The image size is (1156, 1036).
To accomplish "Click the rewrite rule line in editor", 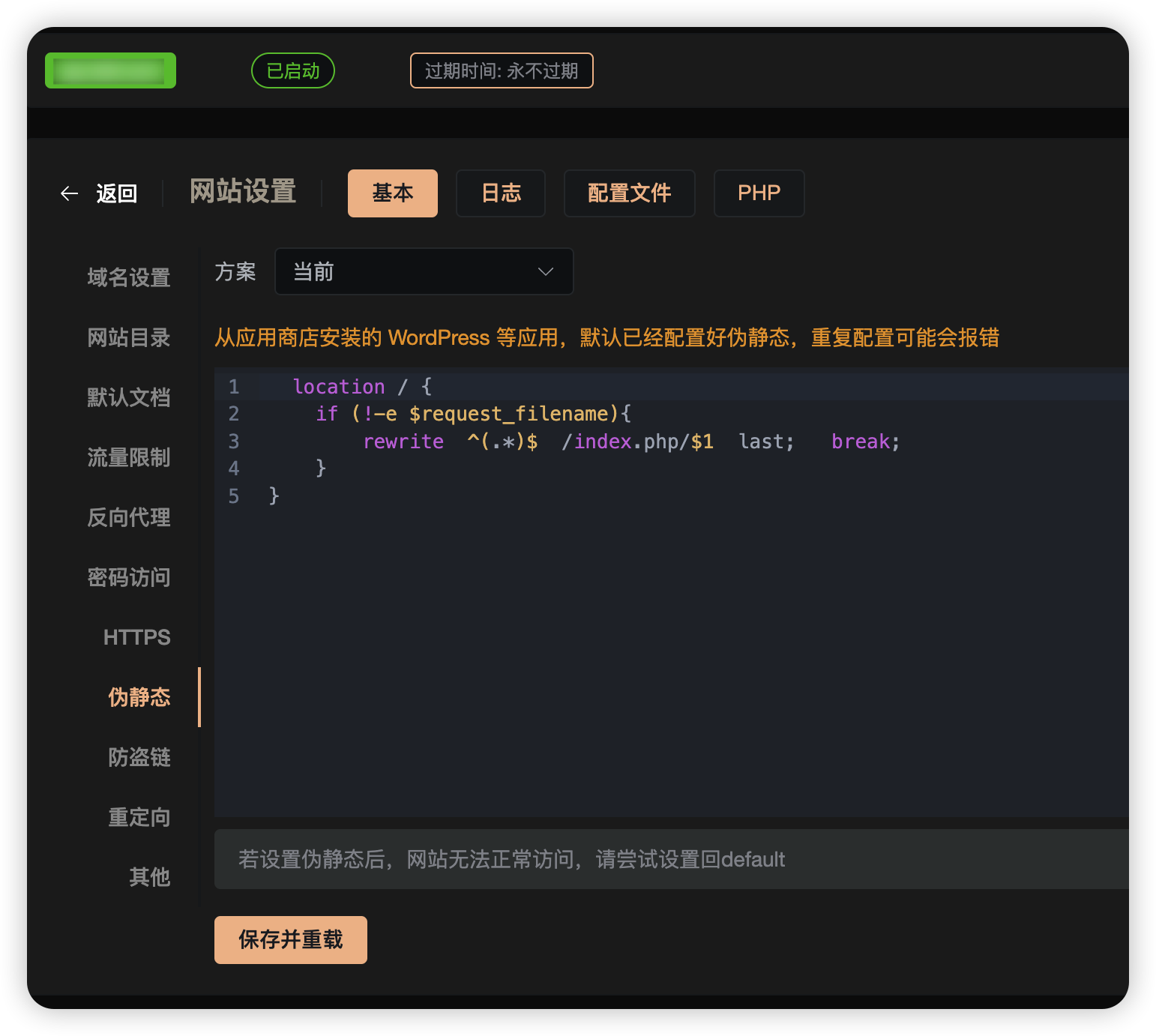I will [631, 442].
